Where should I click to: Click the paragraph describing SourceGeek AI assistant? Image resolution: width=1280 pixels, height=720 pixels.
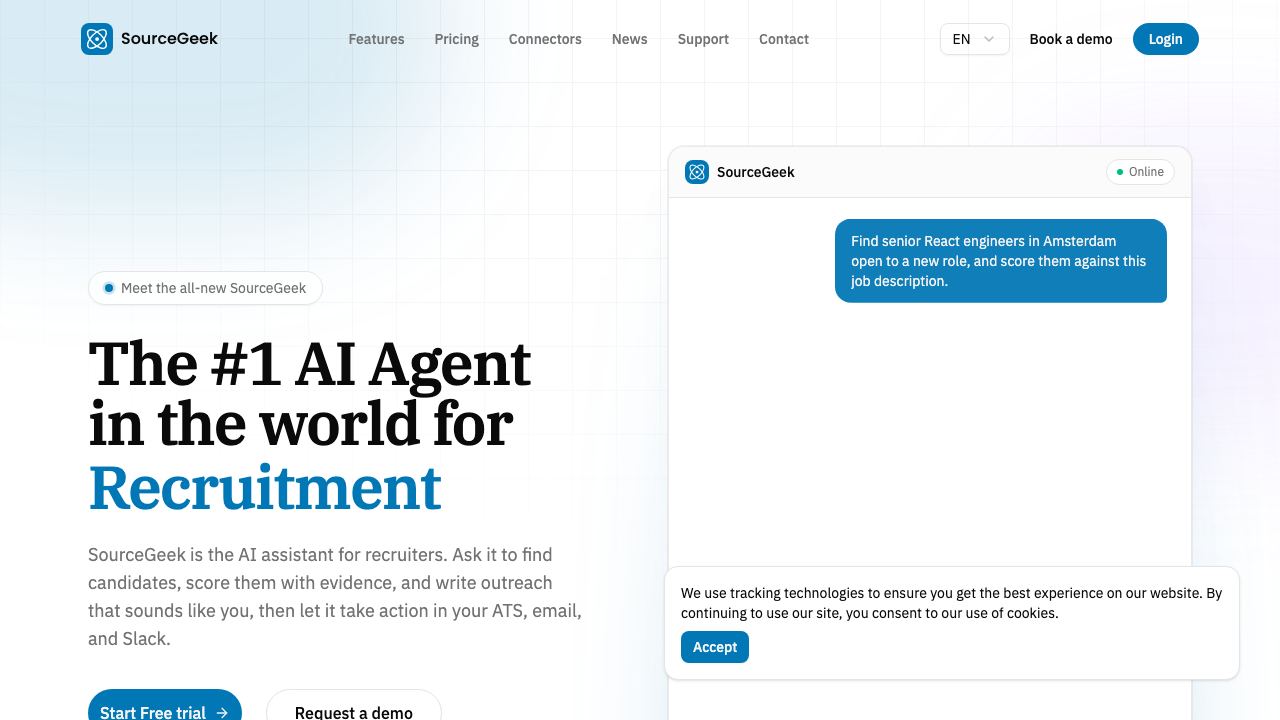(335, 597)
